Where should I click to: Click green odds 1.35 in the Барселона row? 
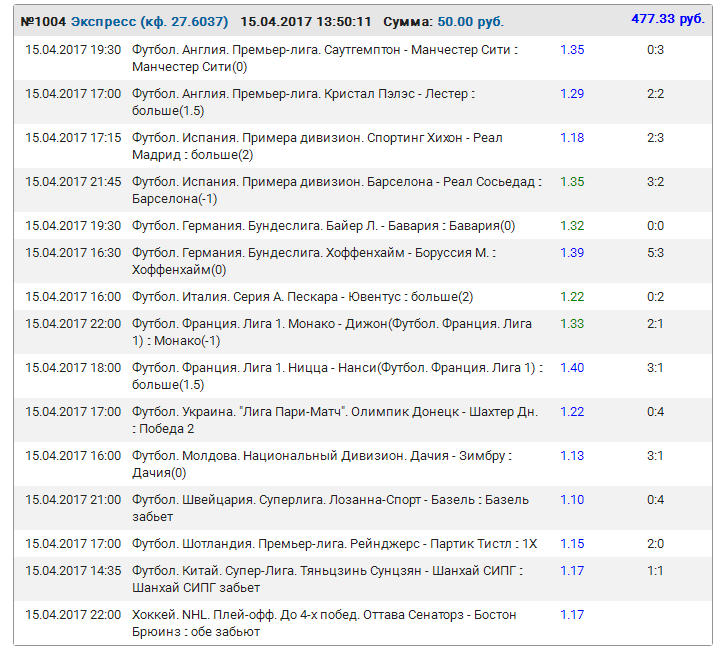pyautogui.click(x=572, y=182)
